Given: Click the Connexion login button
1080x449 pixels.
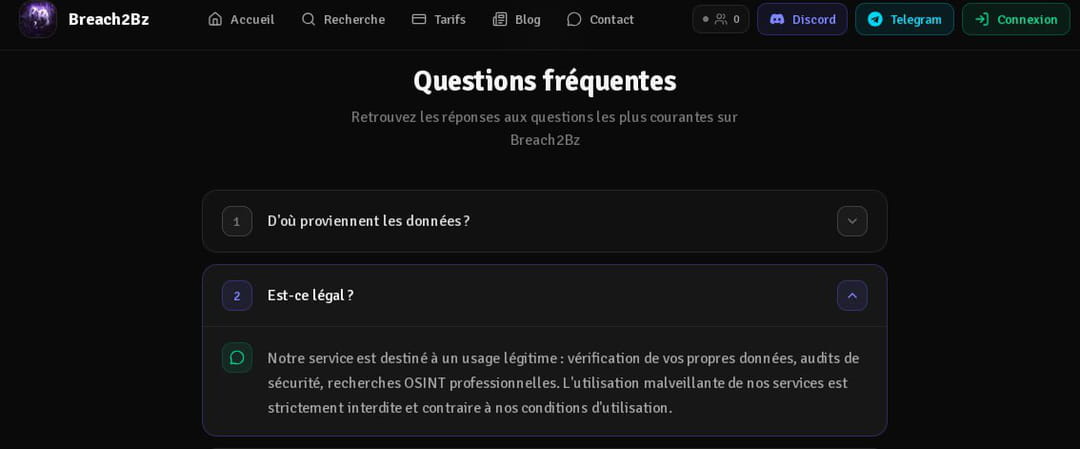Looking at the screenshot, I should tap(1016, 19).
